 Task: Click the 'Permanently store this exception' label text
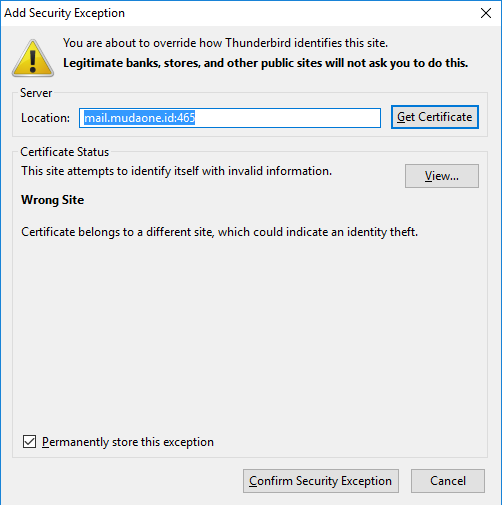coord(128,442)
